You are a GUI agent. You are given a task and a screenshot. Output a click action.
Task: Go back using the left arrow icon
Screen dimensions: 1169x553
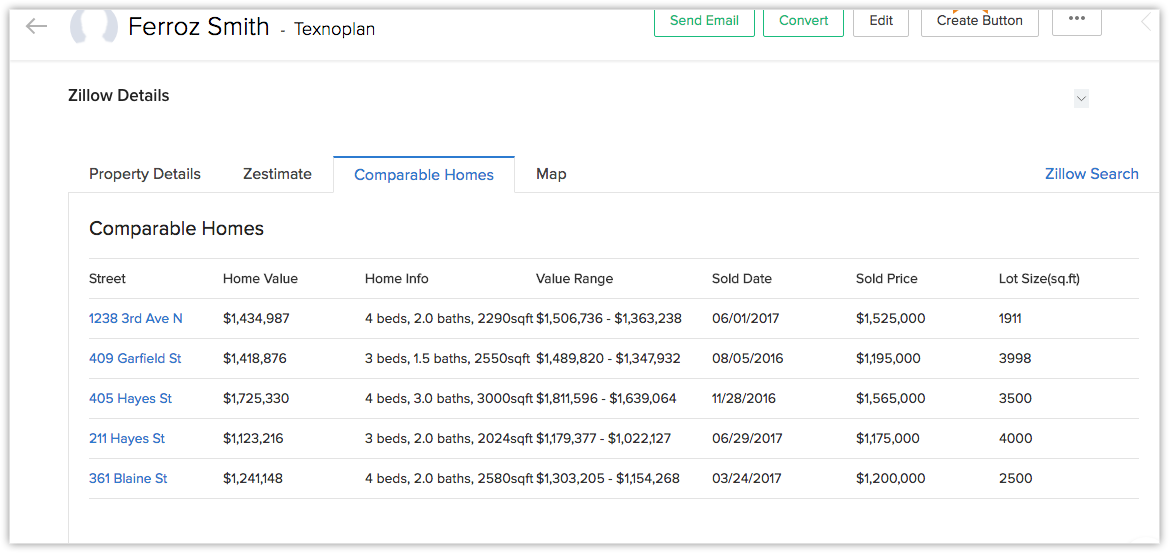click(36, 26)
